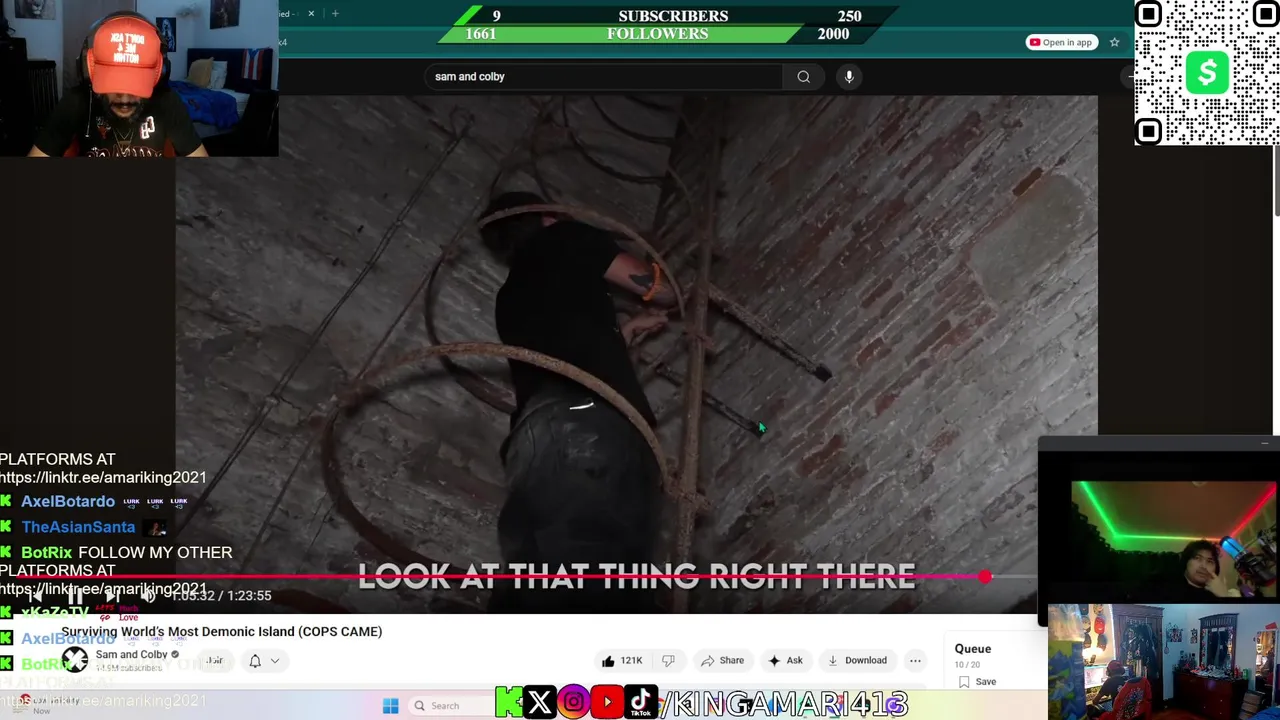The height and width of the screenshot is (720, 1280).
Task: Mute the video with the volume icon
Action: point(147,595)
